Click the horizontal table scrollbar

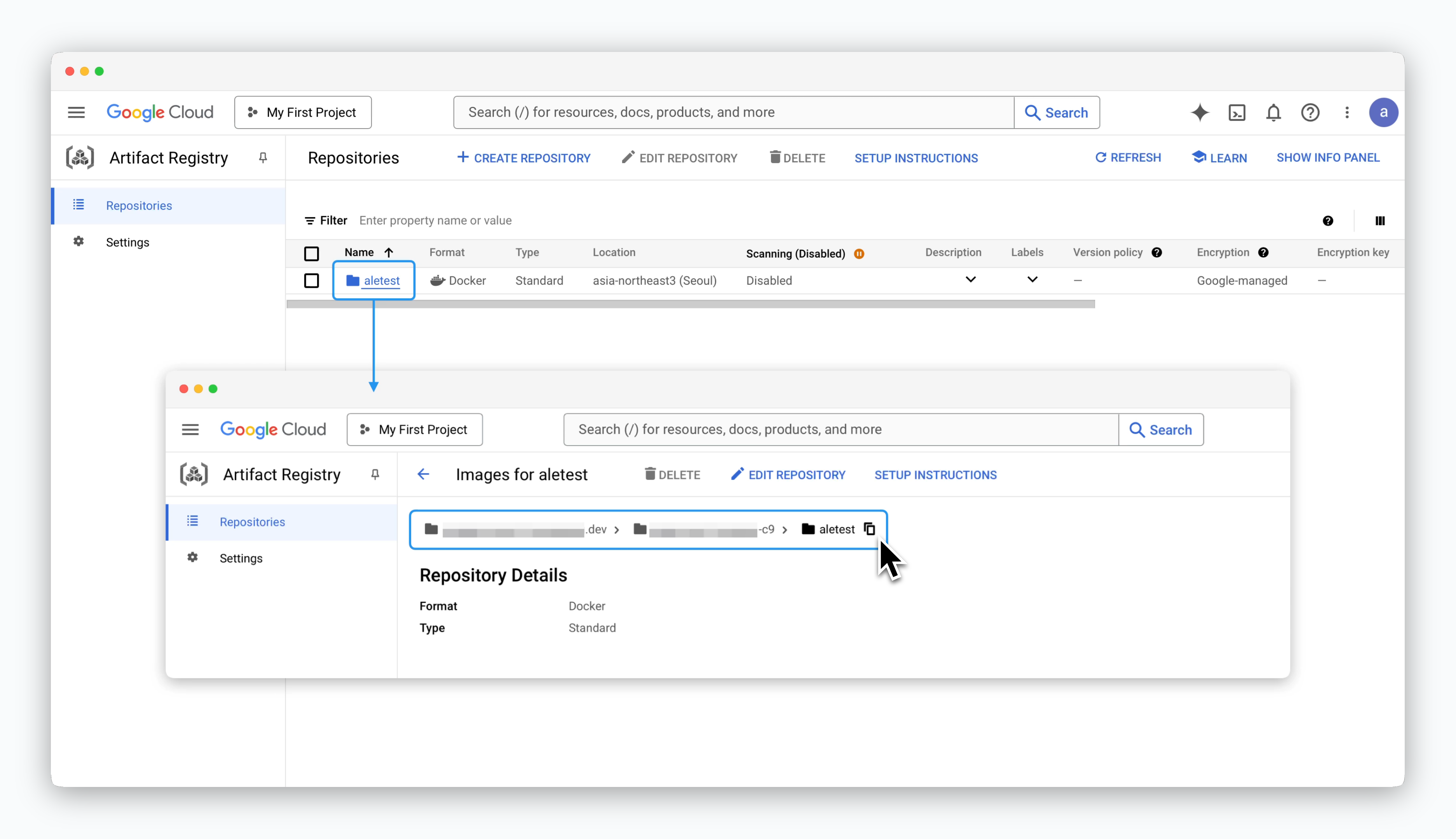pos(691,304)
